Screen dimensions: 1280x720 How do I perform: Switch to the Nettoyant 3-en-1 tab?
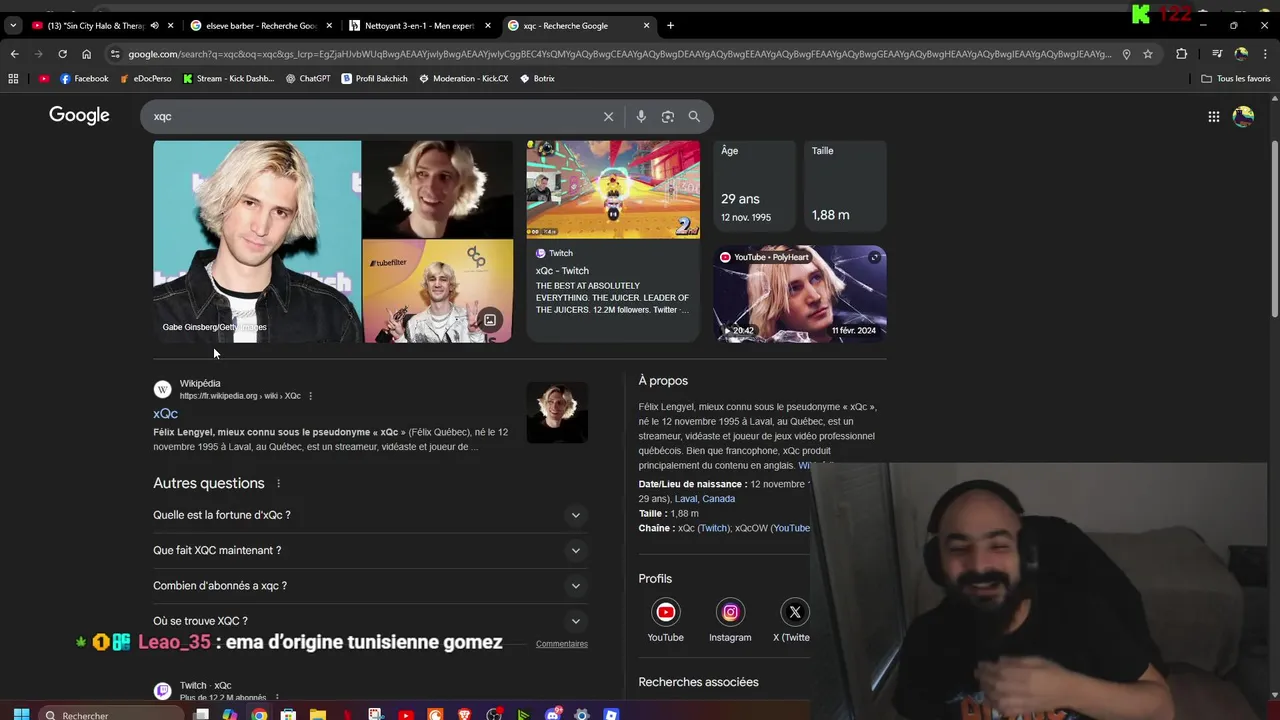[x=419, y=25]
